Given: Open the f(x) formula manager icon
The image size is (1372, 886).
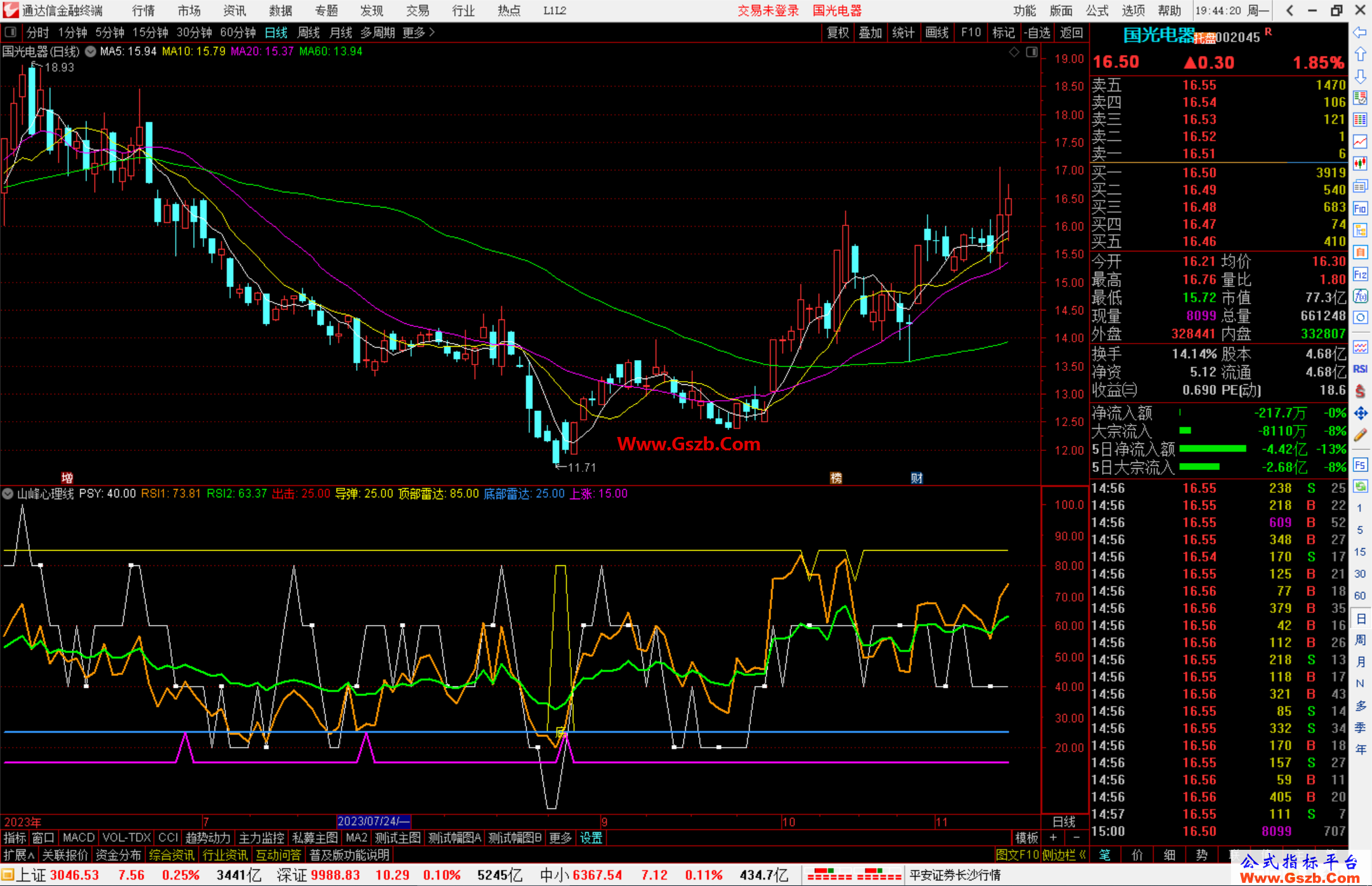Looking at the screenshot, I should tap(1360, 297).
